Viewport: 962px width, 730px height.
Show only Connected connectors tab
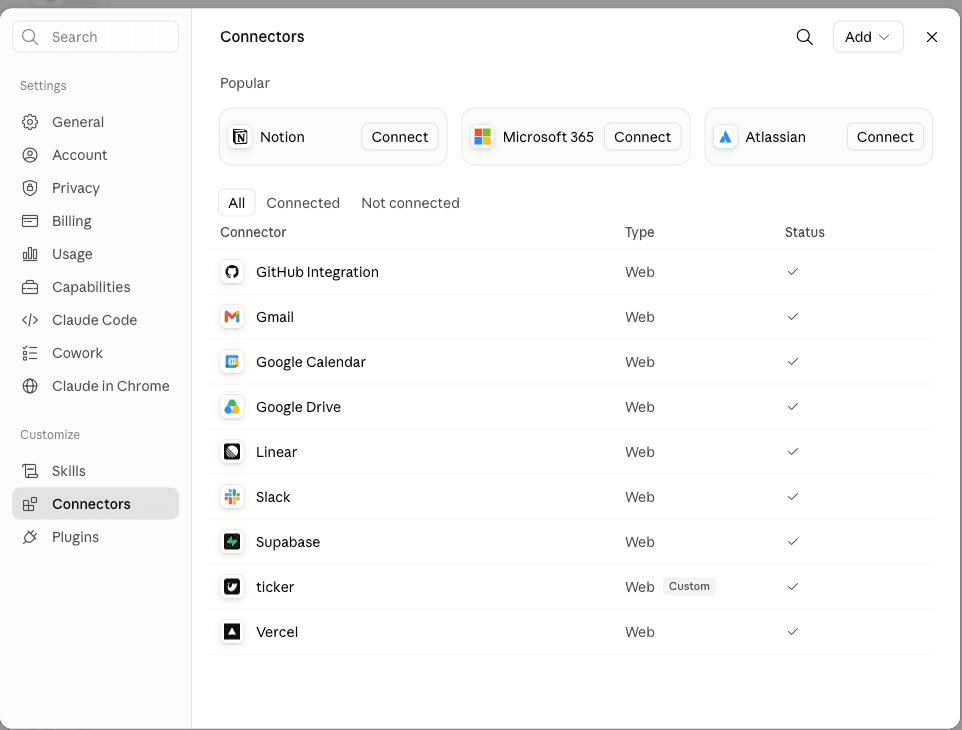point(303,203)
